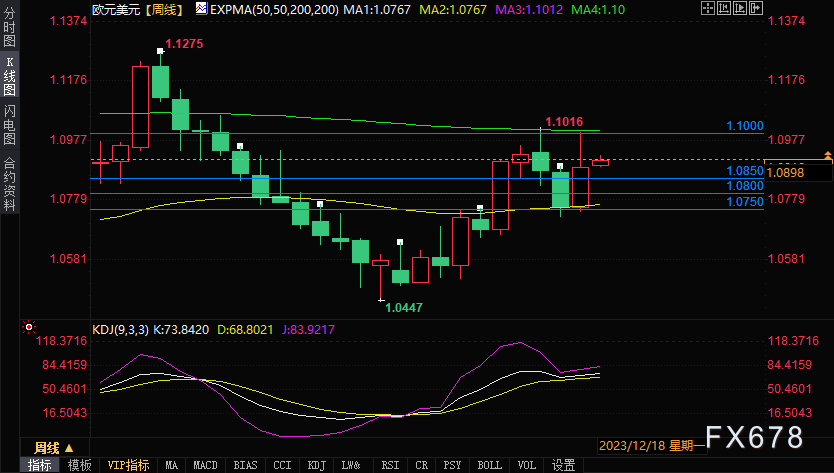The height and width of the screenshot is (473, 834).
Task: Click the 1.1016 high price label
Action: [x=564, y=122]
